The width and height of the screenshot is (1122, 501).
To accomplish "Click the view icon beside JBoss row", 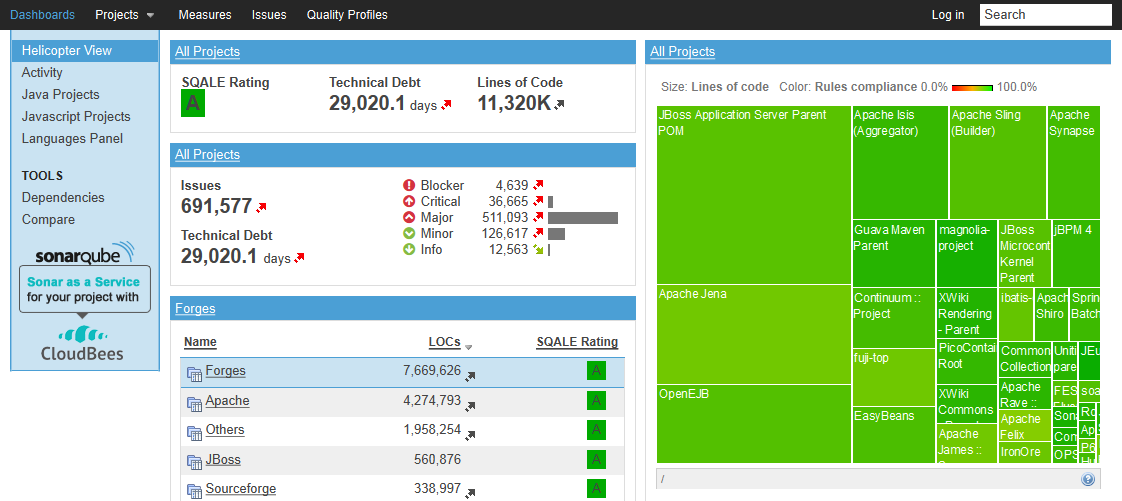I will click(194, 462).
